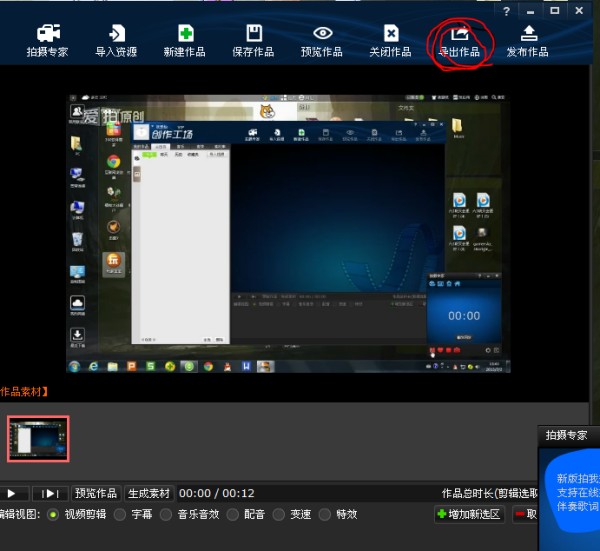
Task: Open help question mark icon
Action: pyautogui.click(x=507, y=11)
